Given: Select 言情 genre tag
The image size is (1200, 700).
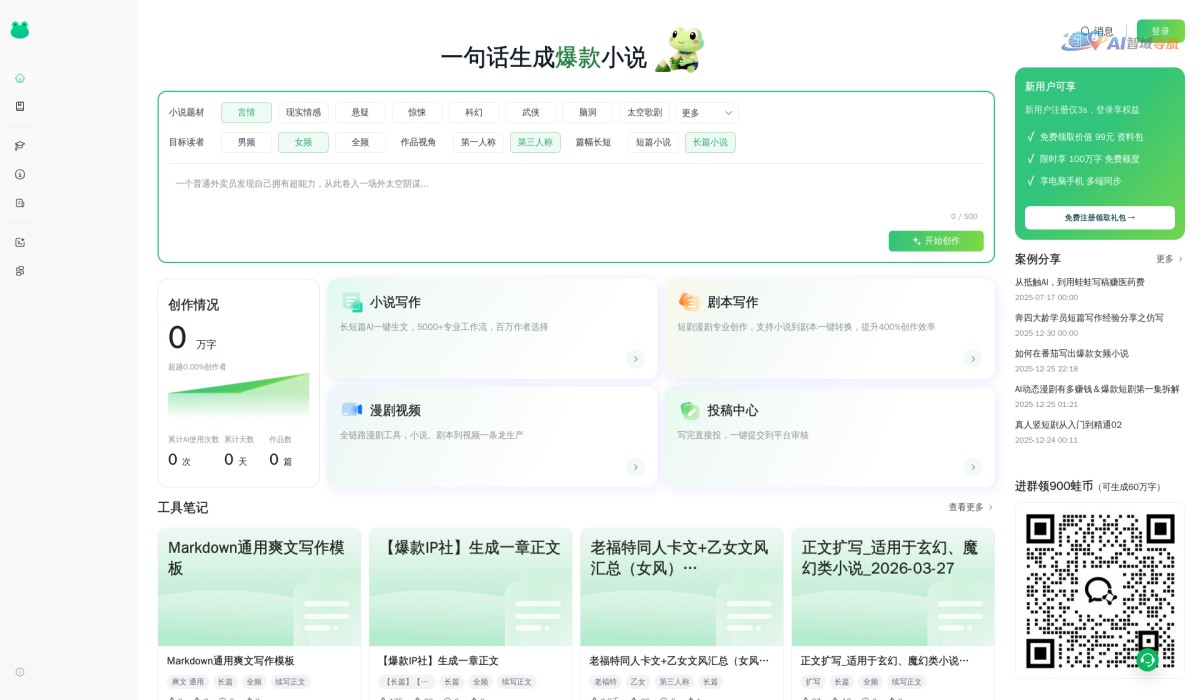Looking at the screenshot, I should (x=246, y=113).
